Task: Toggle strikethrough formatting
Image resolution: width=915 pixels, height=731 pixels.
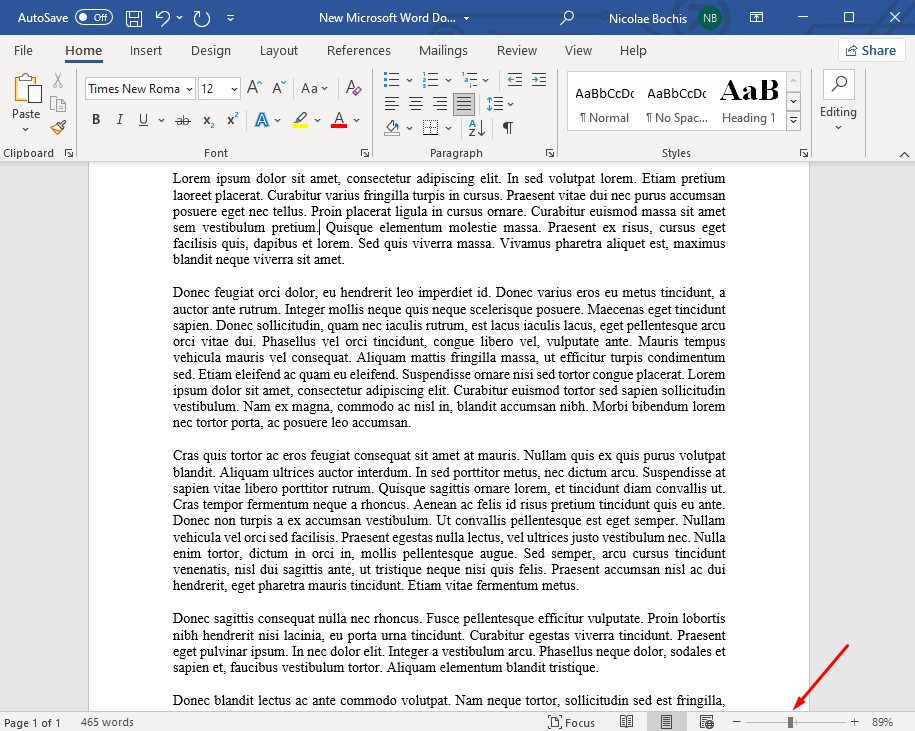Action: [183, 120]
